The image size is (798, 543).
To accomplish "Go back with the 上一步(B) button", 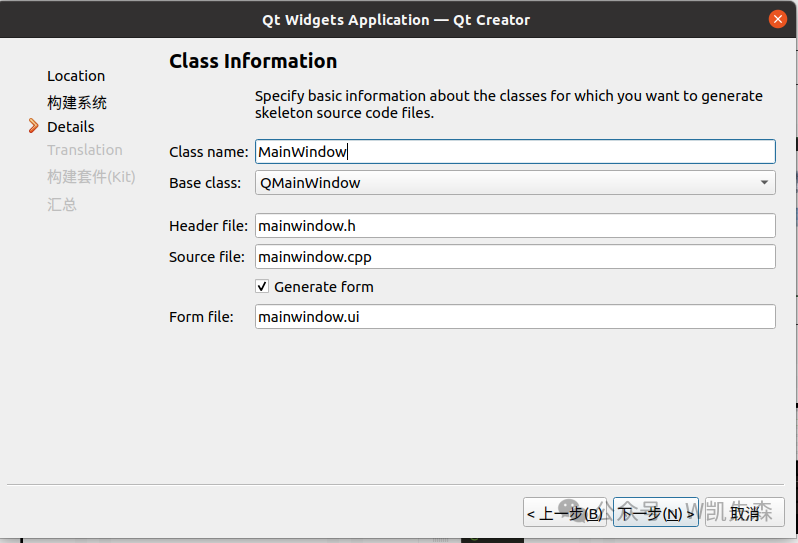I will 565,513.
